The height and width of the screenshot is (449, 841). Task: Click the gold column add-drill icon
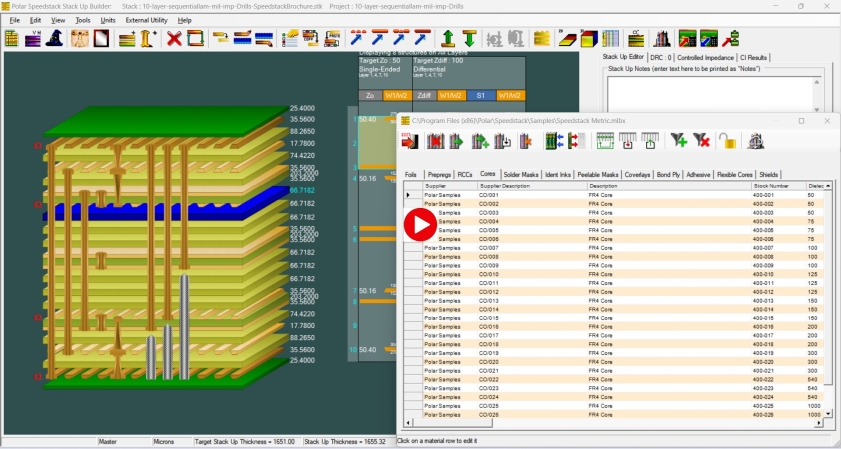coord(148,38)
